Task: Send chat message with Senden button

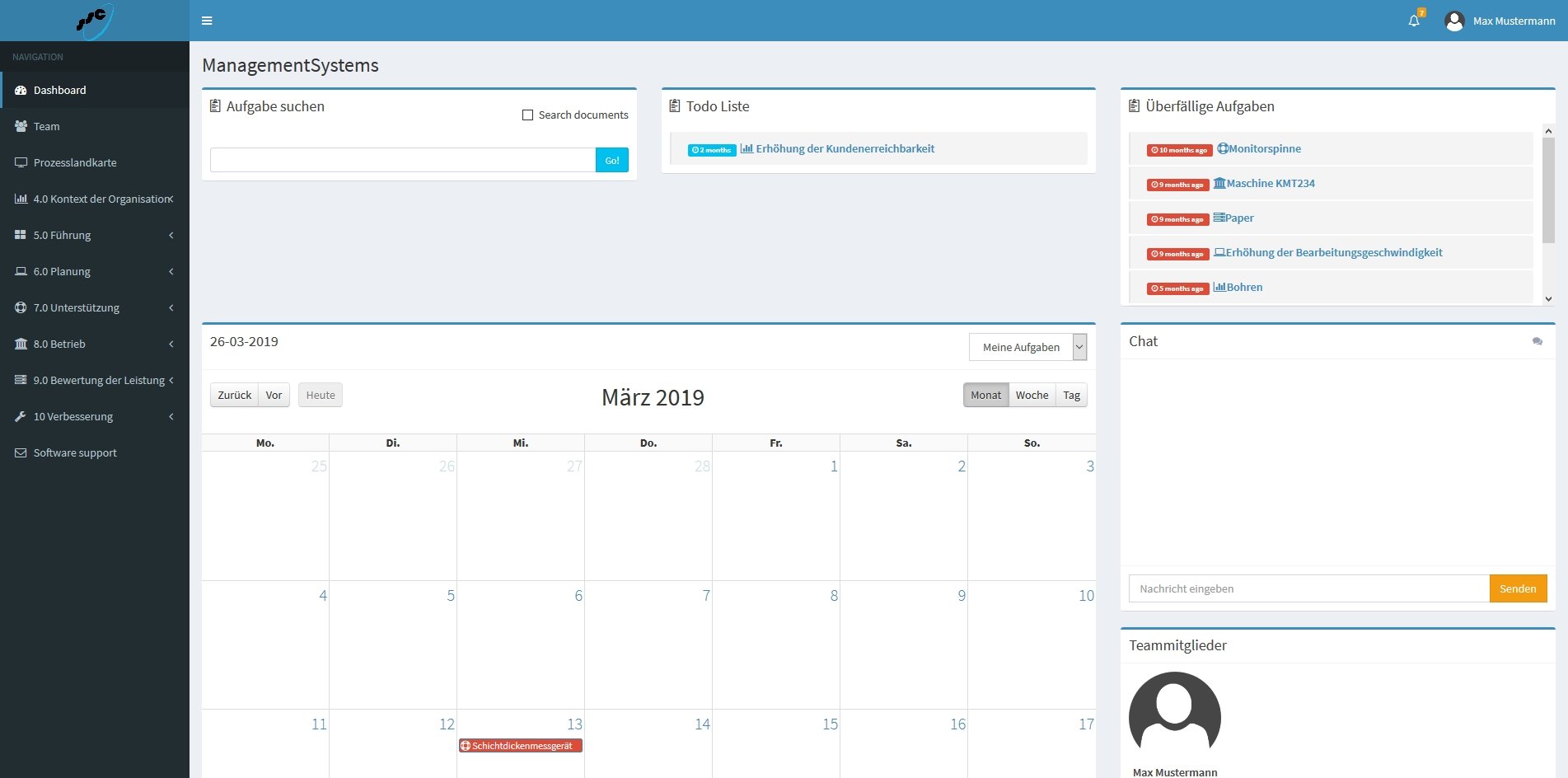Action: (1518, 588)
